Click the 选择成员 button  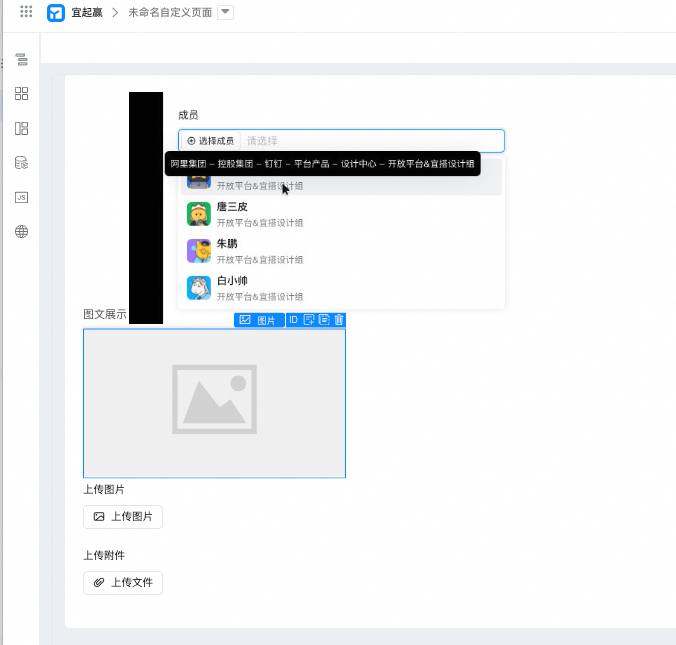(x=210, y=141)
